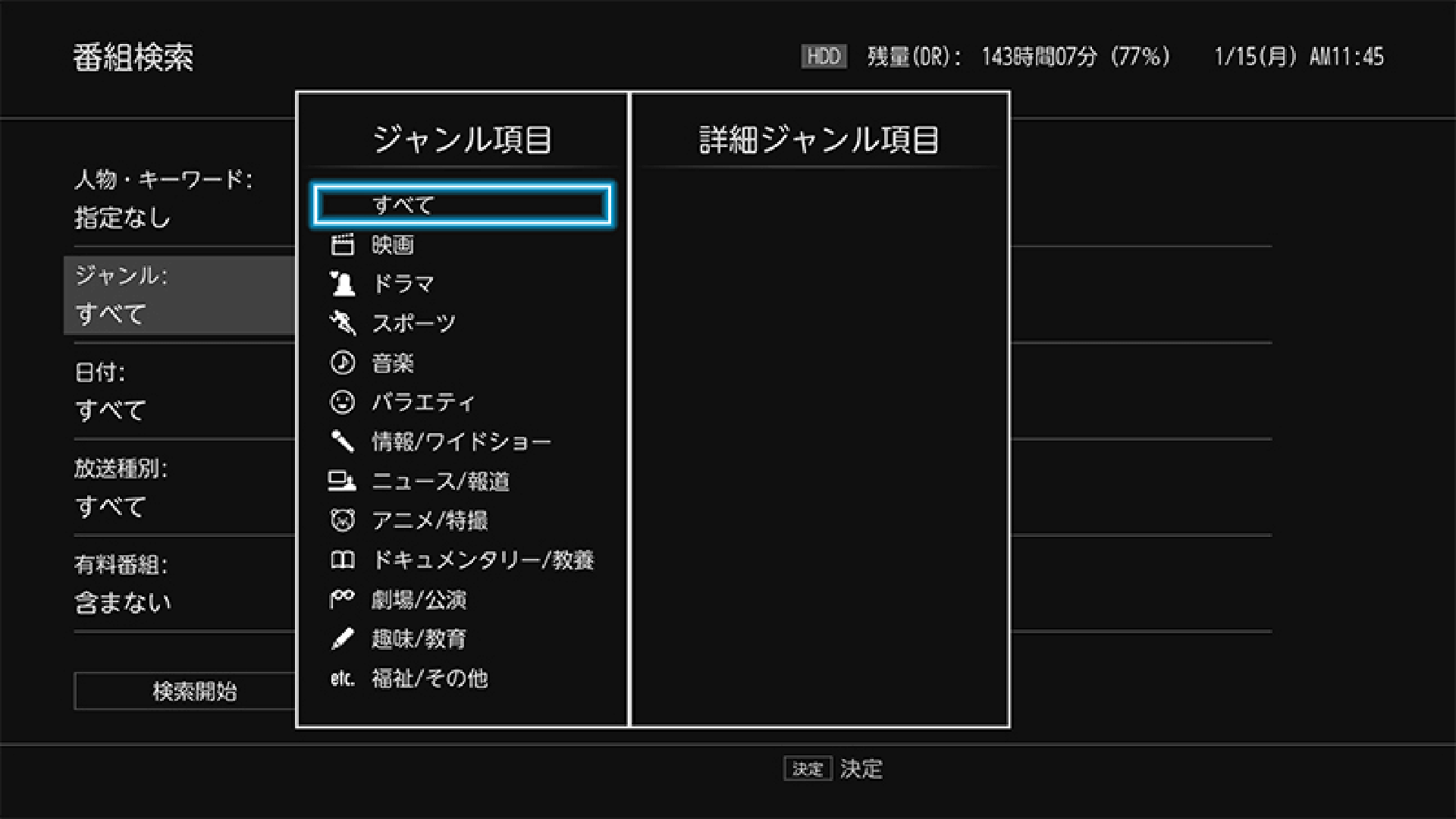Click the music note icon
Image resolution: width=1456 pixels, height=819 pixels.
click(342, 362)
